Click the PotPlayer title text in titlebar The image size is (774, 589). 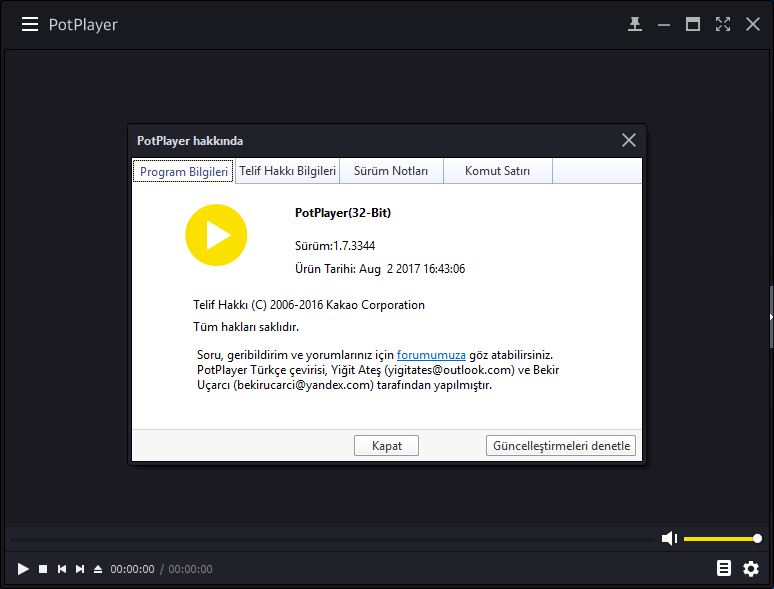[x=83, y=25]
